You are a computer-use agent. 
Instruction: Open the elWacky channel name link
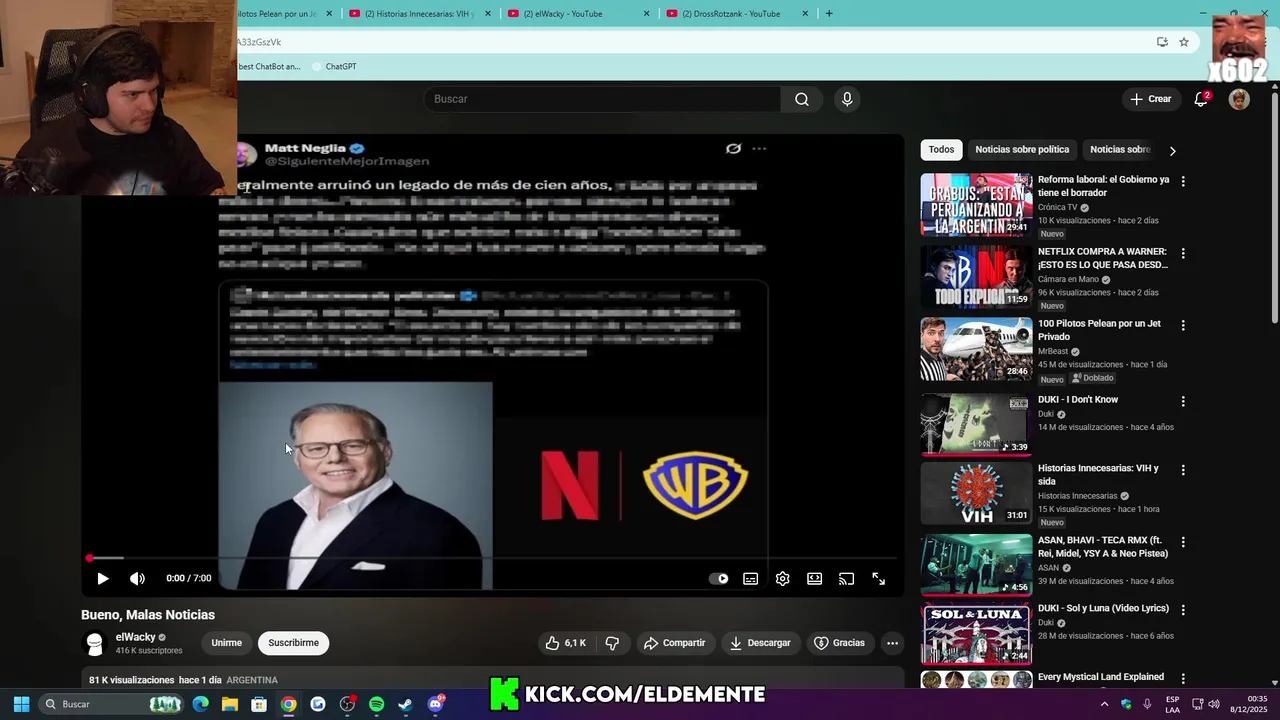135,637
